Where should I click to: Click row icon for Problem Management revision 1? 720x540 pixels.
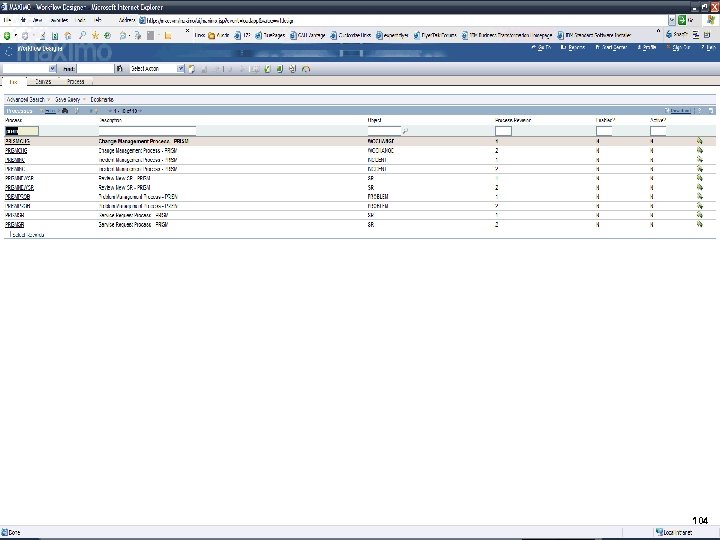[x=699, y=197]
